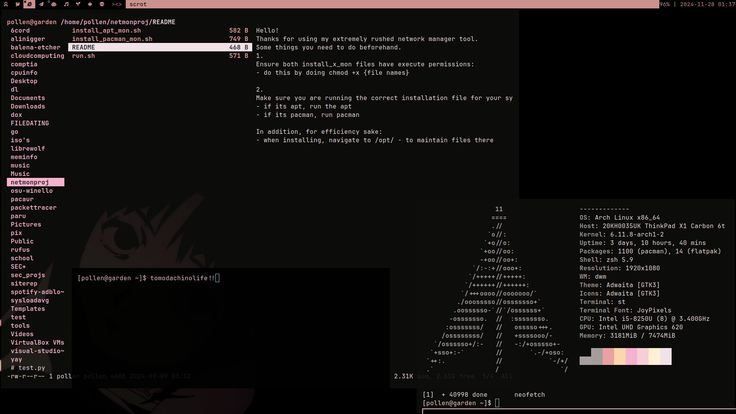The image size is (736, 414).
Task: Click the /home/pollen/netmonproj/README path header
Action: 118,22
